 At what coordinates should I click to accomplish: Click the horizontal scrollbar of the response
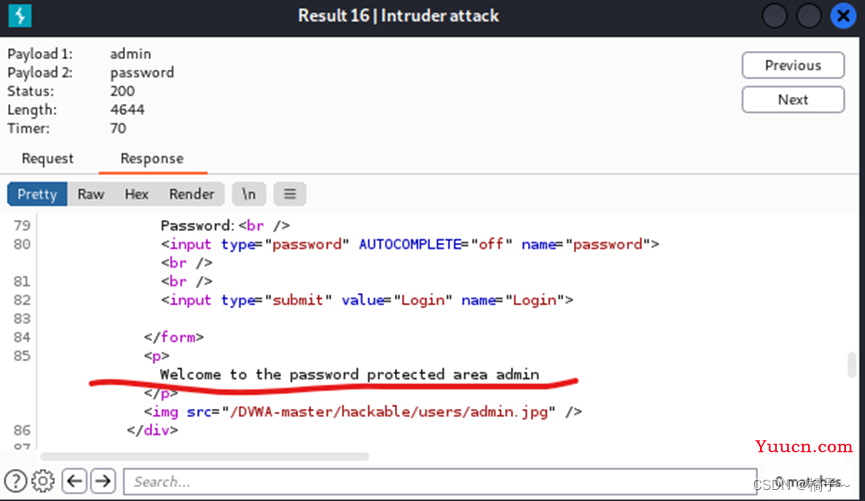[205, 456]
